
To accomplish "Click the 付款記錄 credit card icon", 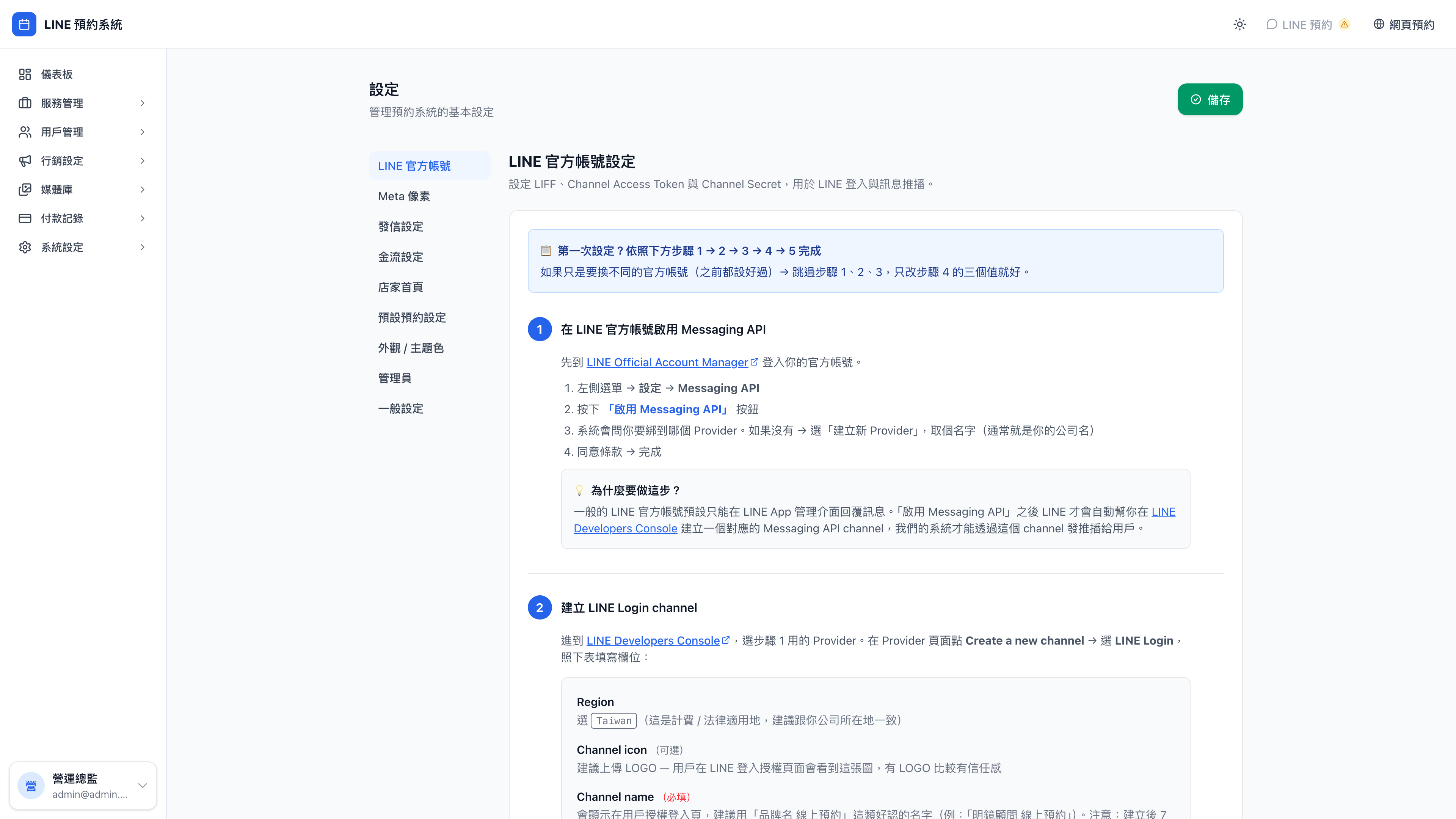I will pyautogui.click(x=25, y=218).
